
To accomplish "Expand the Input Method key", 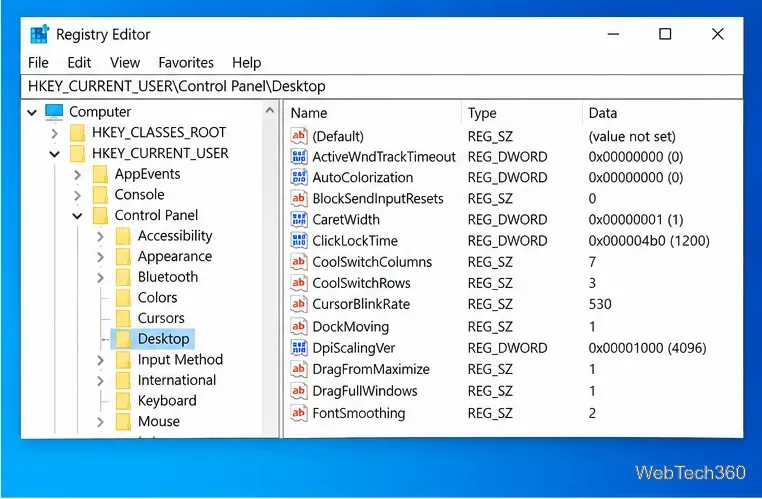I will tap(100, 360).
